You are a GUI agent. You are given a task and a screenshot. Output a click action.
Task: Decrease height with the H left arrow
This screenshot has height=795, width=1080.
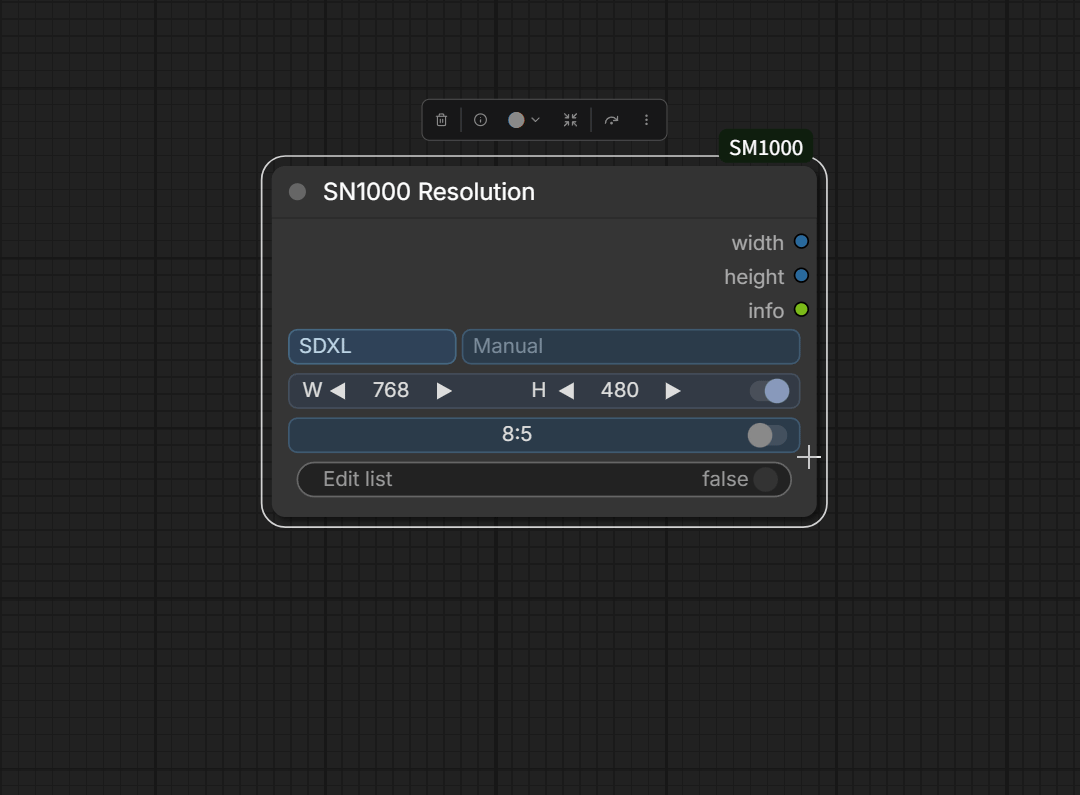[x=566, y=391]
